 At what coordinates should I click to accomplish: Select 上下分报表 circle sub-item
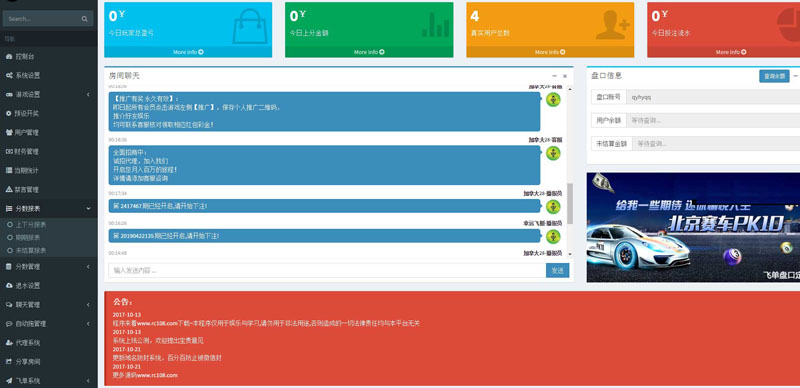(x=27, y=225)
